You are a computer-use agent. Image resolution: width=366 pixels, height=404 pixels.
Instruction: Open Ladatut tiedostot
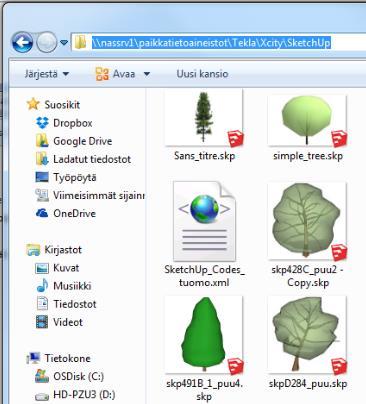(x=92, y=159)
